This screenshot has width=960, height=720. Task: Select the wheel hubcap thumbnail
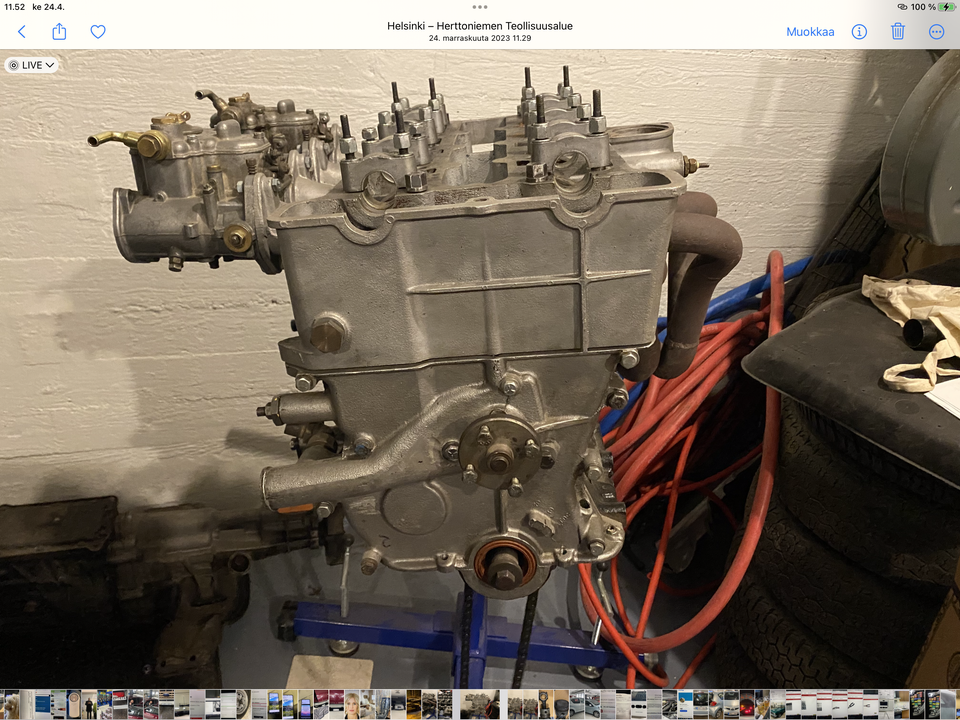(244, 704)
